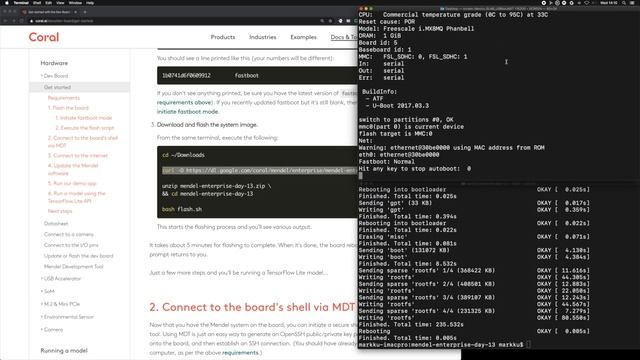Open 'Mendel Development Tool' sidebar page

pos(73,267)
